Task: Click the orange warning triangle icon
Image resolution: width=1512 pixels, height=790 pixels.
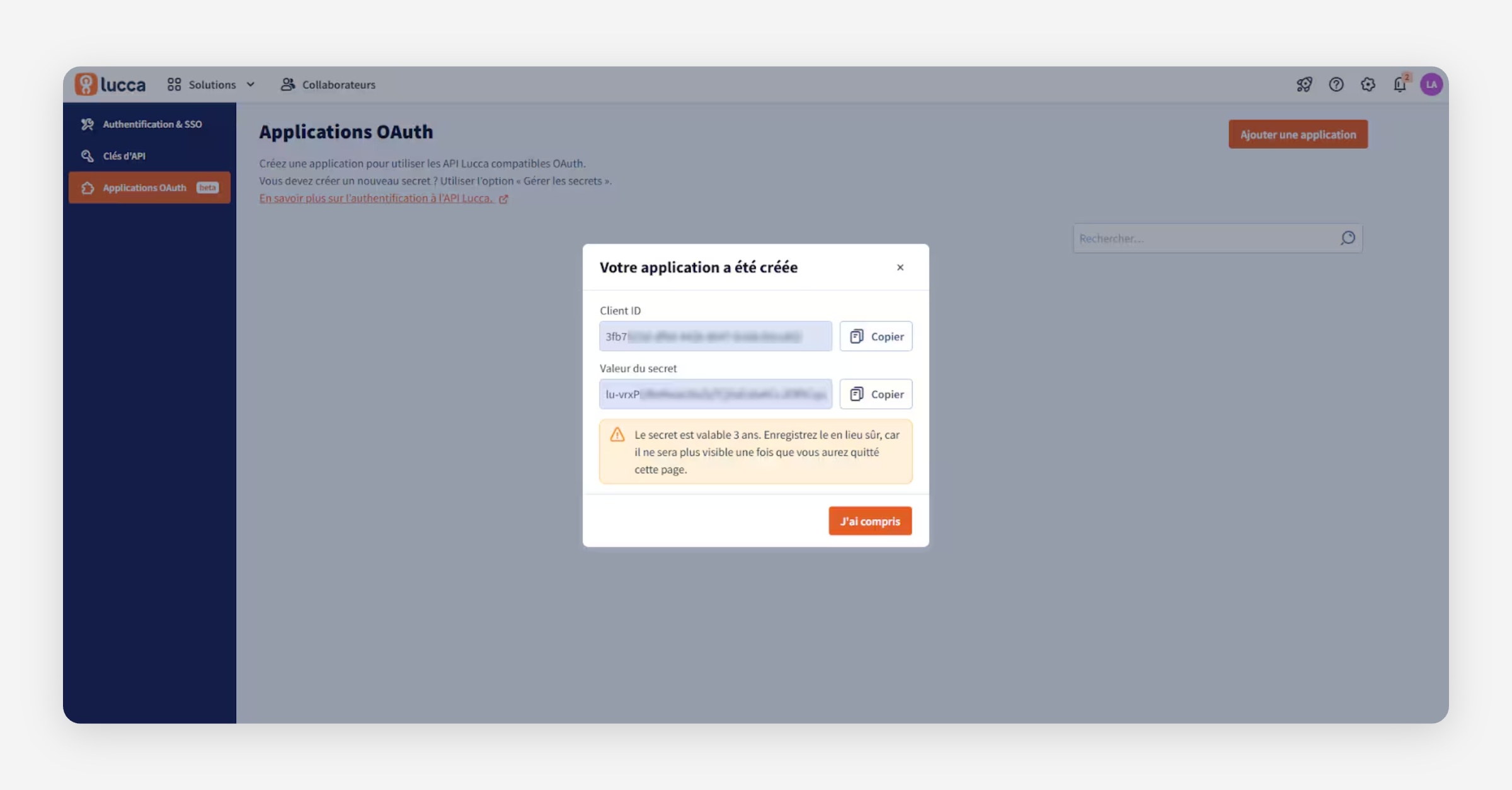Action: [x=617, y=435]
